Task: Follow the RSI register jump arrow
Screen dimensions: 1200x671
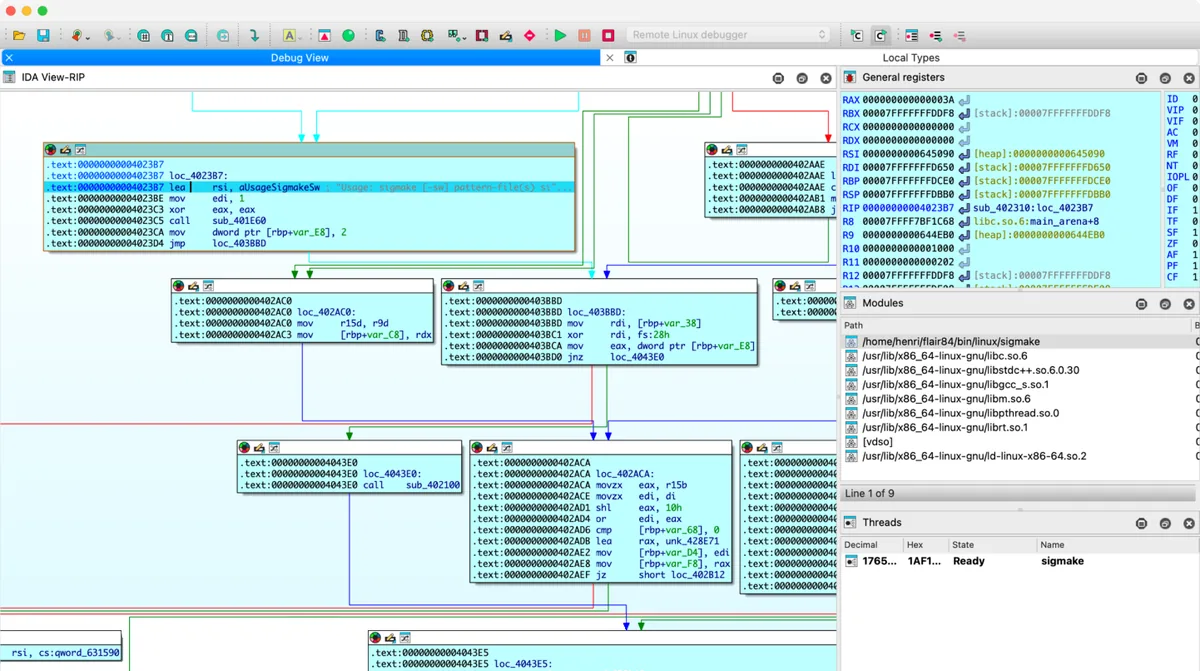Action: pyautogui.click(x=965, y=154)
